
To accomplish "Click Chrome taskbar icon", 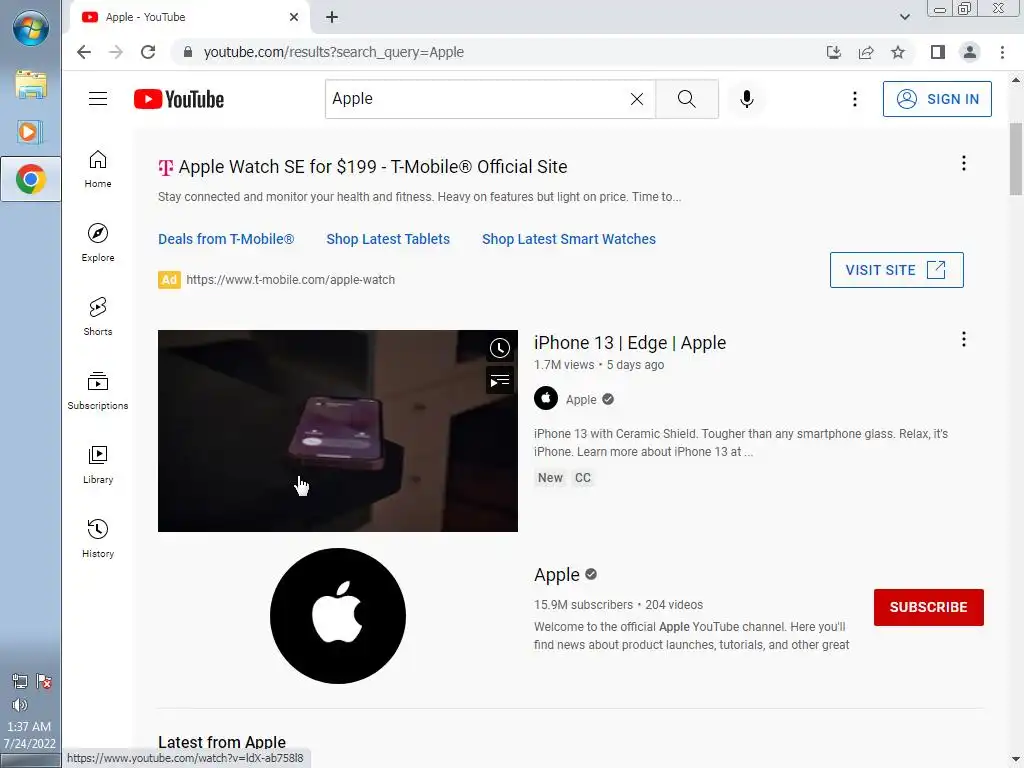I will (x=31, y=179).
